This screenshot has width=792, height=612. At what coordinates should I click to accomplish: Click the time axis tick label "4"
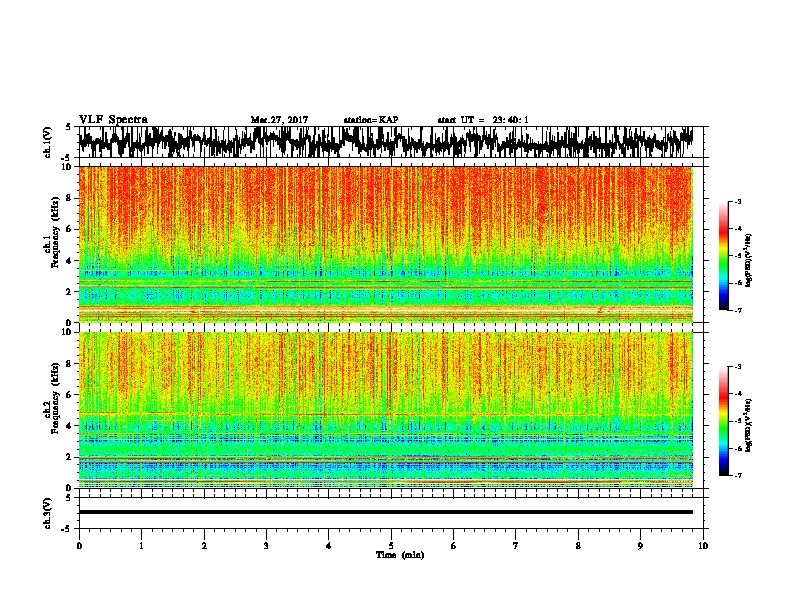[329, 546]
